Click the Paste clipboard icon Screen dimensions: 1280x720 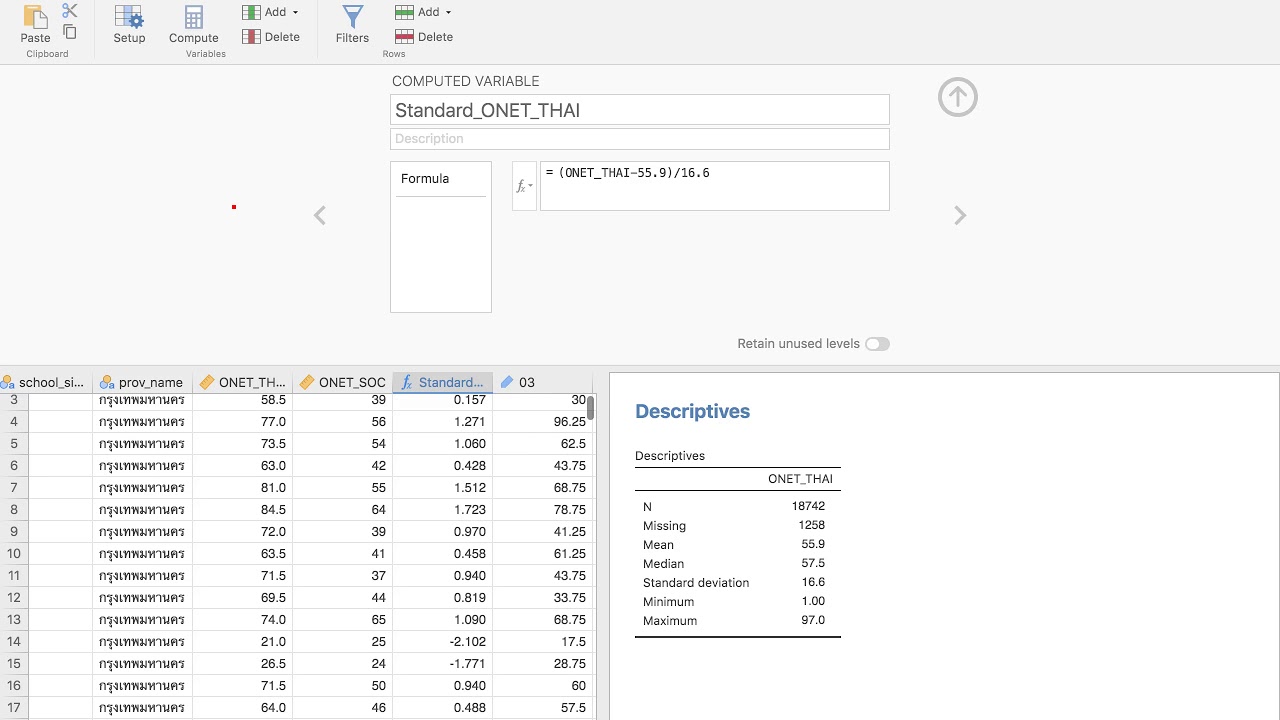pyautogui.click(x=35, y=24)
